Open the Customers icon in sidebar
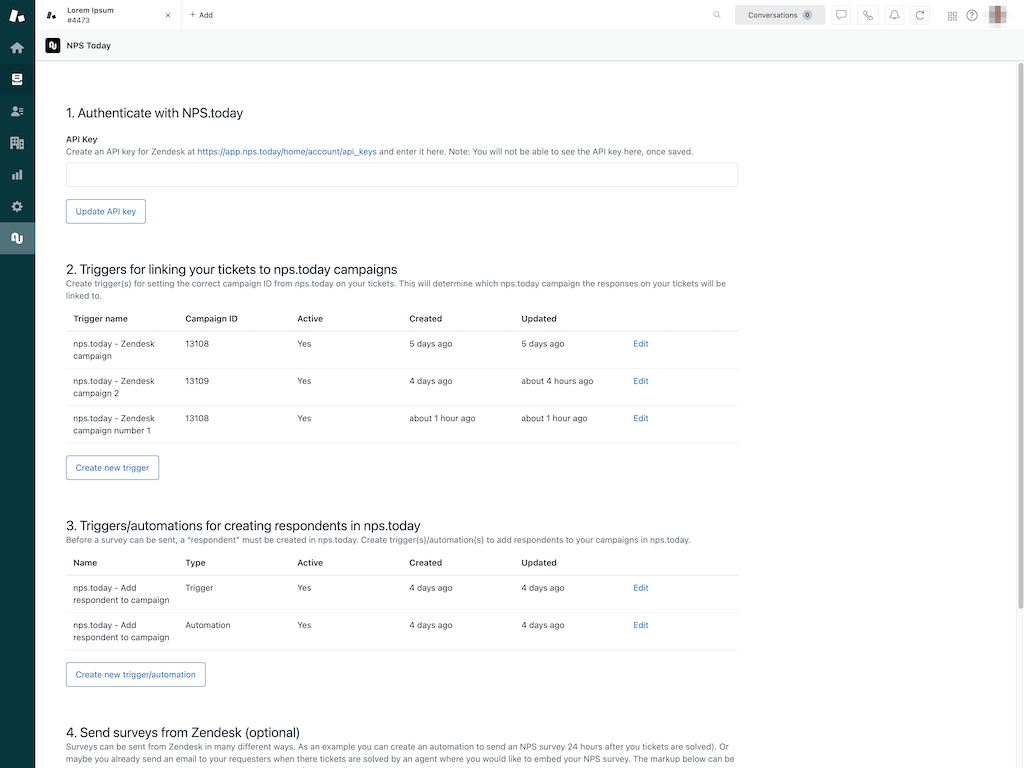1024x768 pixels. [x=17, y=111]
